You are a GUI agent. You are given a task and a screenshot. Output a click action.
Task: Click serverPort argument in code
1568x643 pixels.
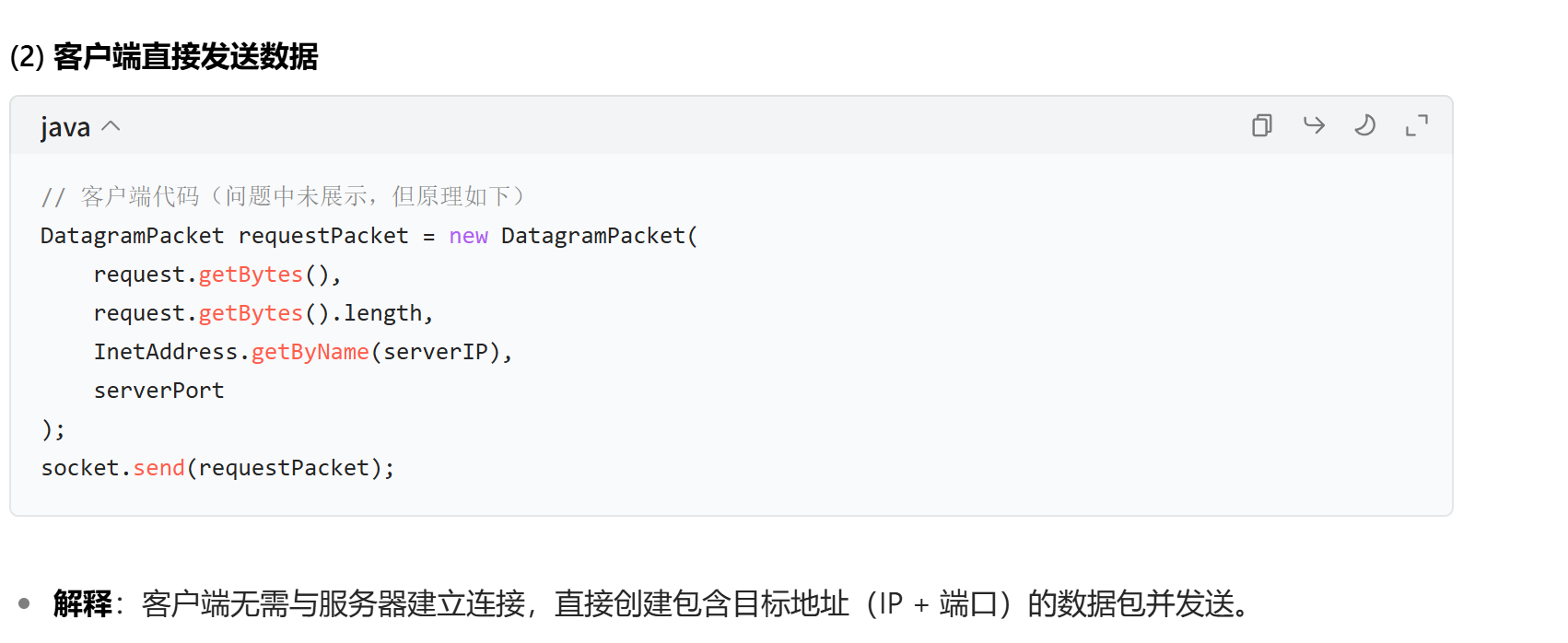coord(158,391)
